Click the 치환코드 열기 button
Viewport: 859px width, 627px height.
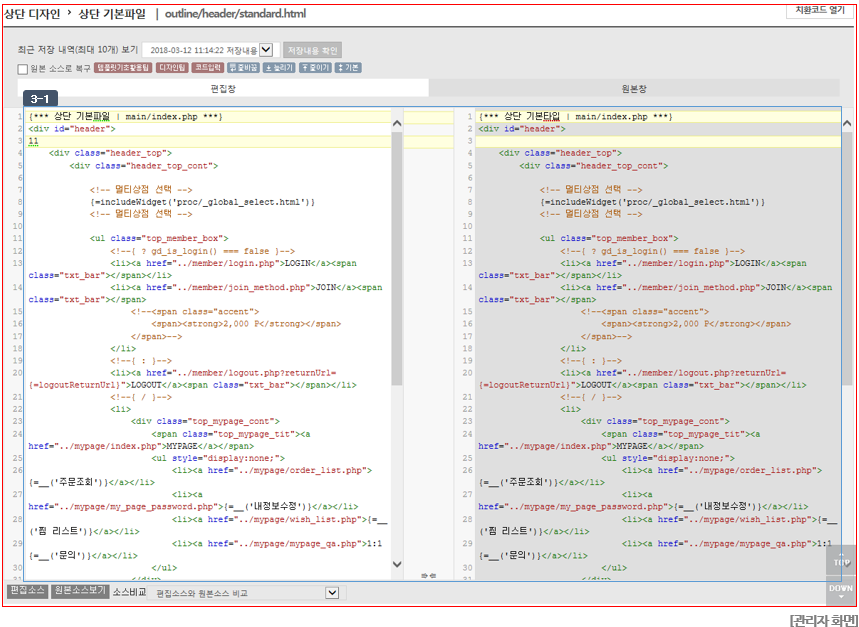pyautogui.click(x=820, y=10)
